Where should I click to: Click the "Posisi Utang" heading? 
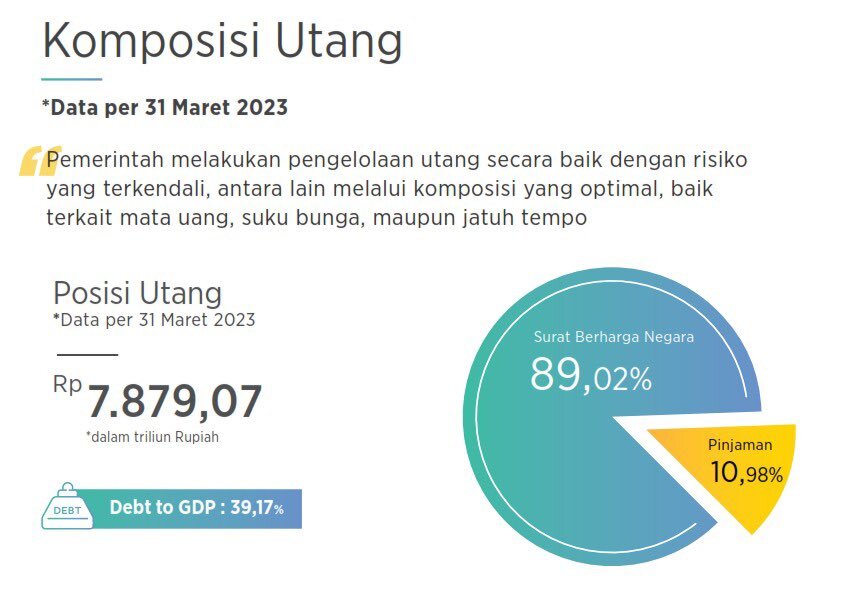137,293
